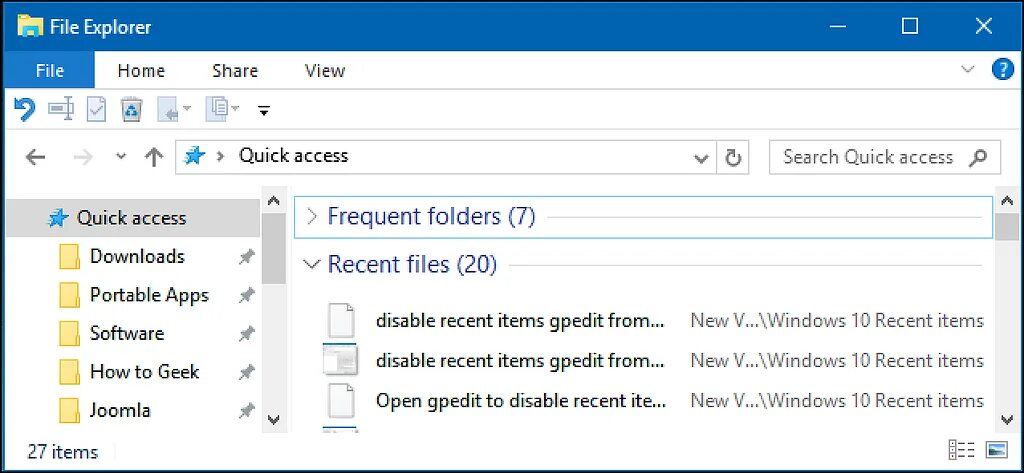Screen dimensions: 1024x473
Task: Navigate back with the left arrow
Action: (x=35, y=157)
